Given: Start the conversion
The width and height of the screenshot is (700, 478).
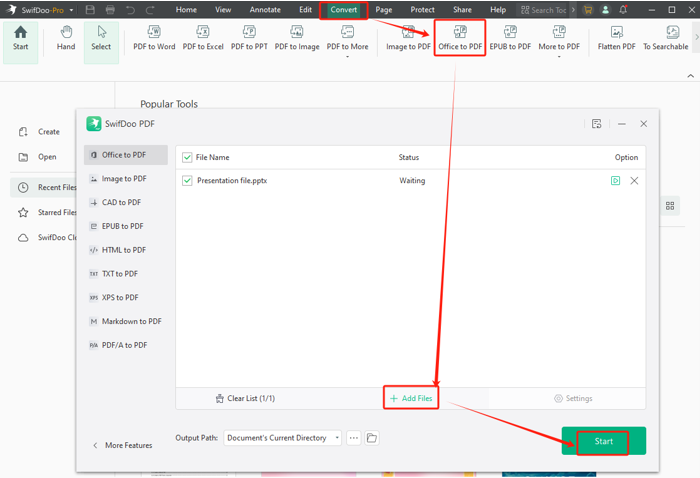Looking at the screenshot, I should (604, 441).
